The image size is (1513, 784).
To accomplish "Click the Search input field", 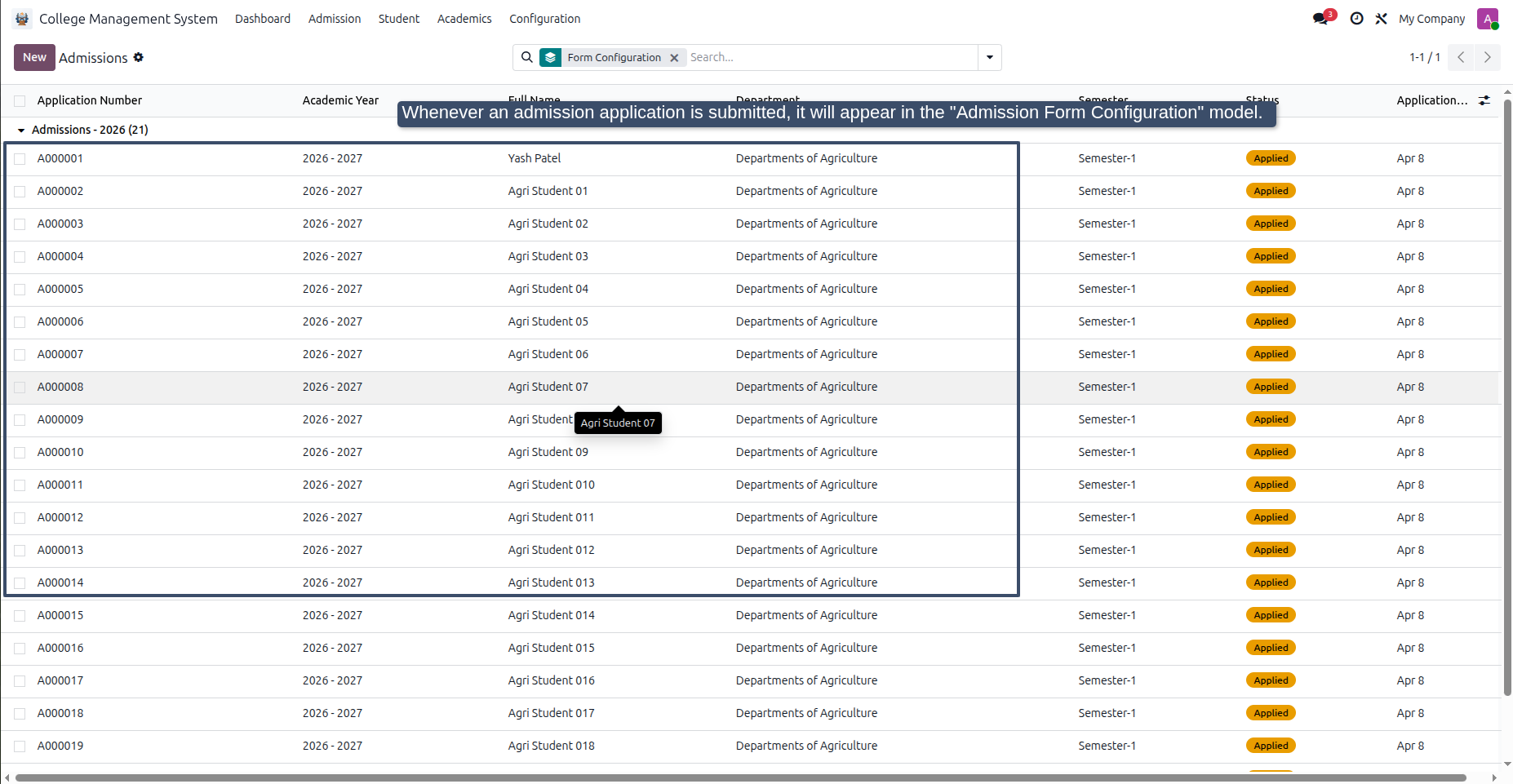I will (831, 57).
